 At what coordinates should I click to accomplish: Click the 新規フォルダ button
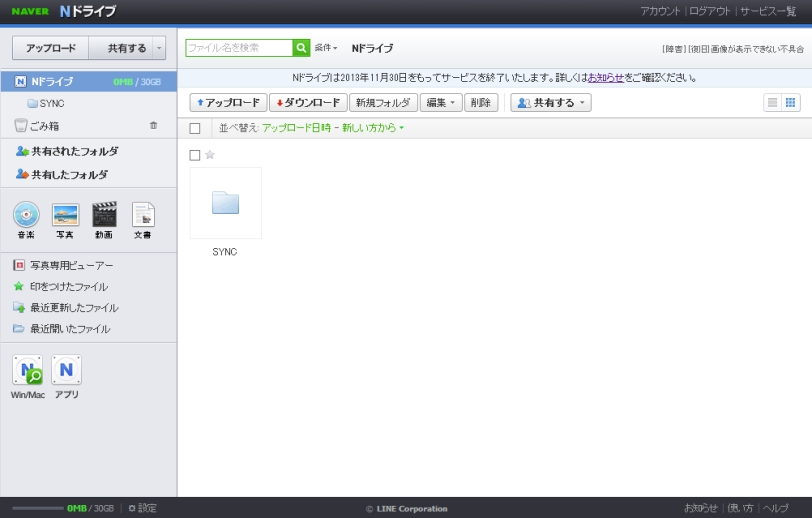point(383,103)
